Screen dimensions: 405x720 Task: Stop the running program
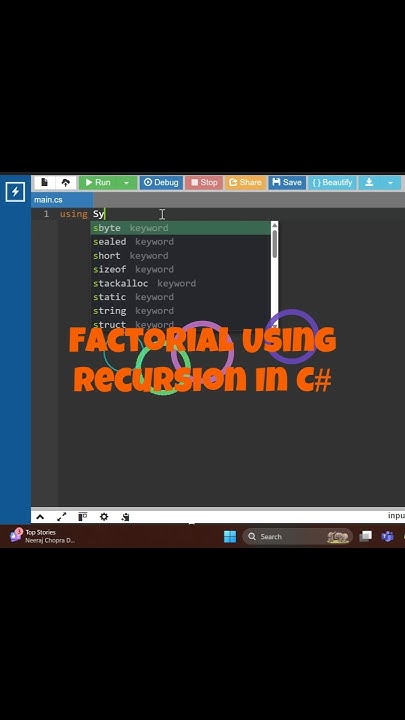point(204,182)
